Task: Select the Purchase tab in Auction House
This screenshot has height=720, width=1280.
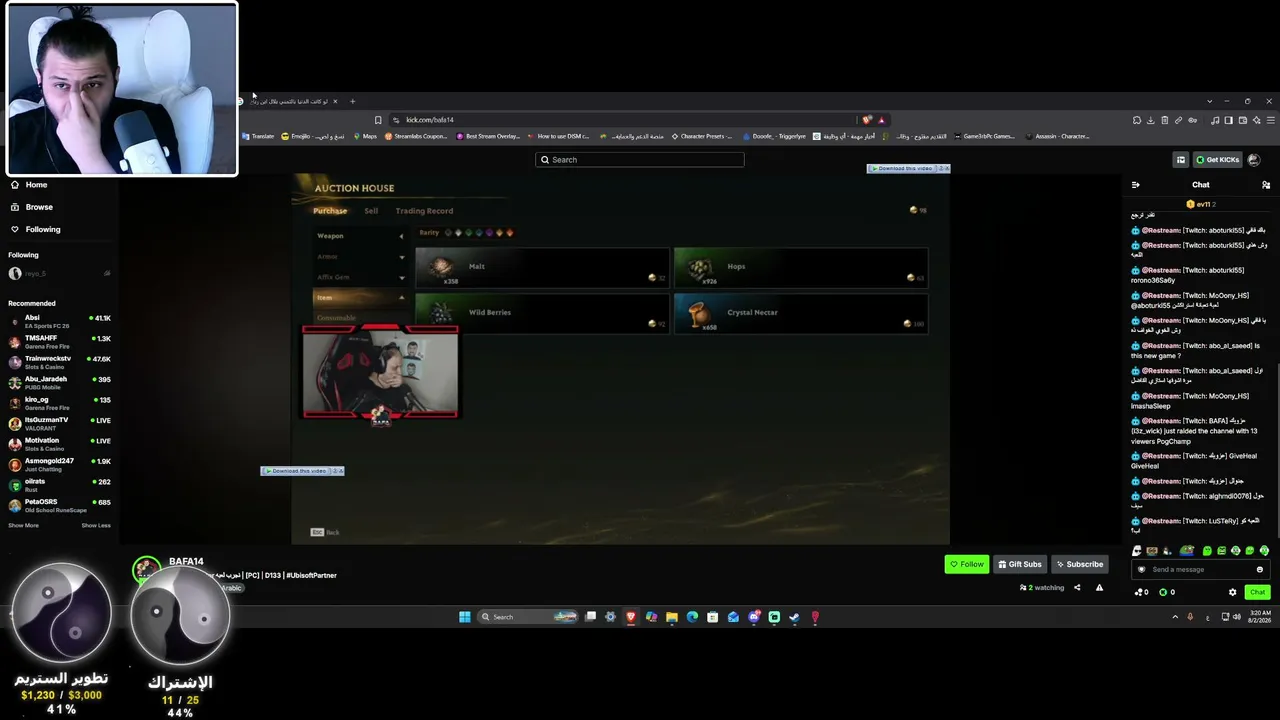Action: tap(330, 211)
